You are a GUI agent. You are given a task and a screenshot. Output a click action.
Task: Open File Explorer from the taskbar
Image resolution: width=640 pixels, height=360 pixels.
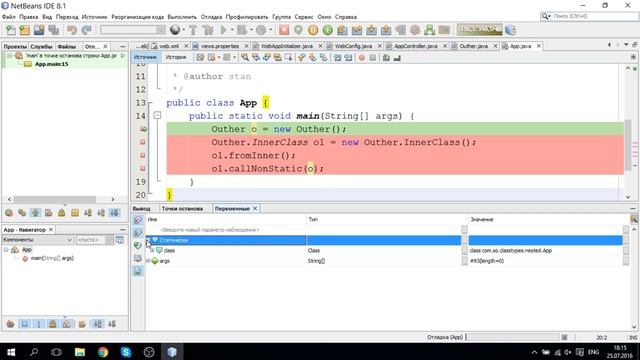pyautogui.click(x=80, y=352)
